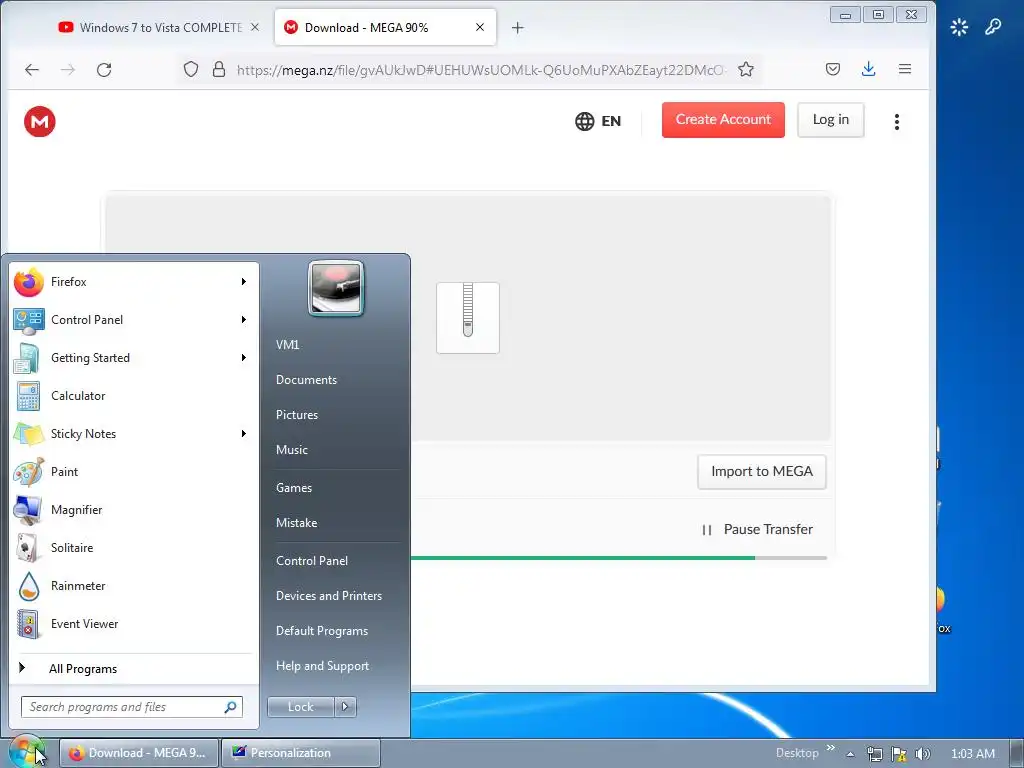Viewport: 1024px width, 768px height.
Task: Start the Magnifier tool
Action: tap(134, 509)
